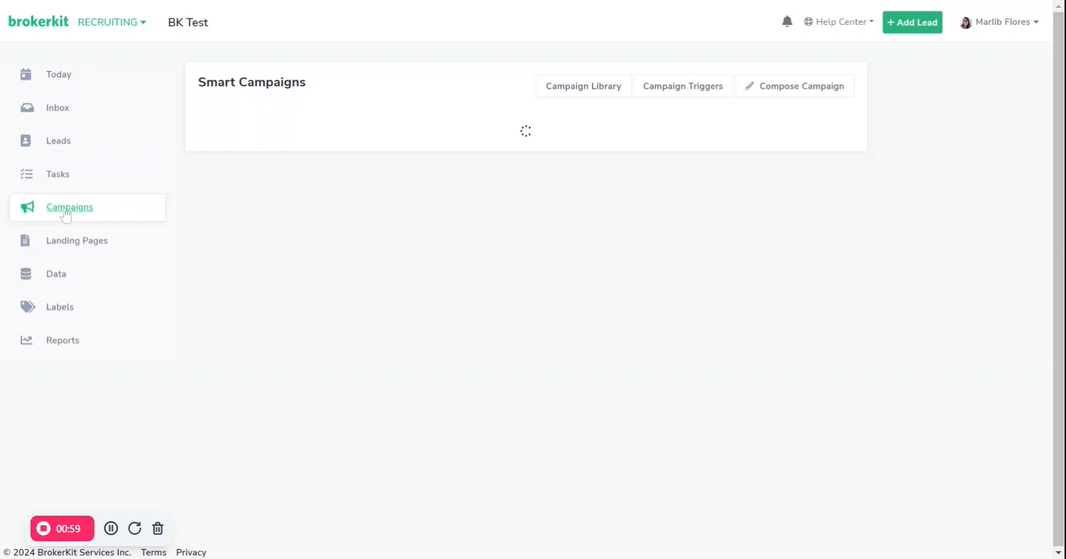
Task: Click the Reports chart icon
Action: tap(27, 340)
